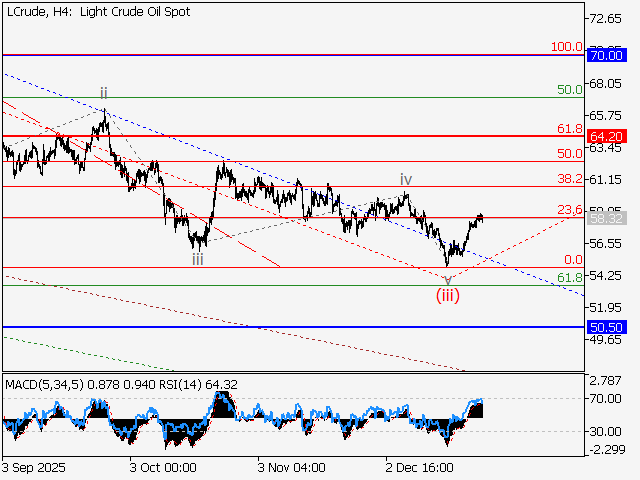Viewport: 640px width, 480px height.
Task: Click the upper green 50.0 Fibonacci label
Action: tap(569, 89)
